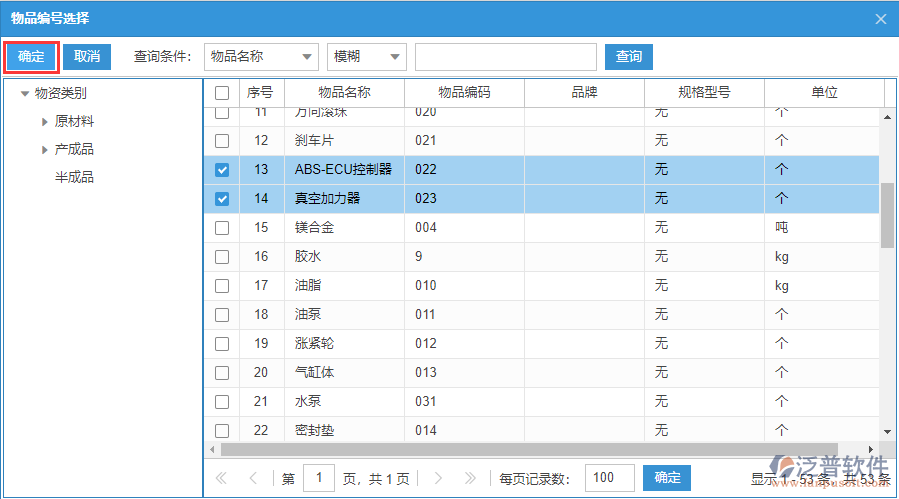Sort by 物品编码 column header
This screenshot has width=899, height=499.
click(464, 93)
